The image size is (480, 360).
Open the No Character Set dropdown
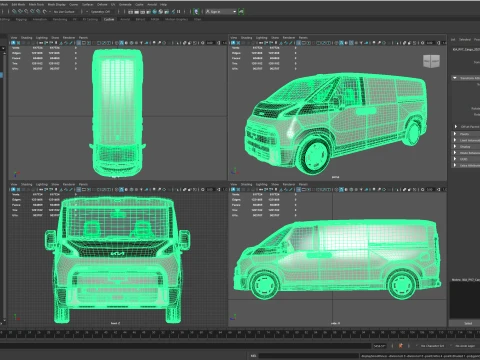(x=432, y=346)
